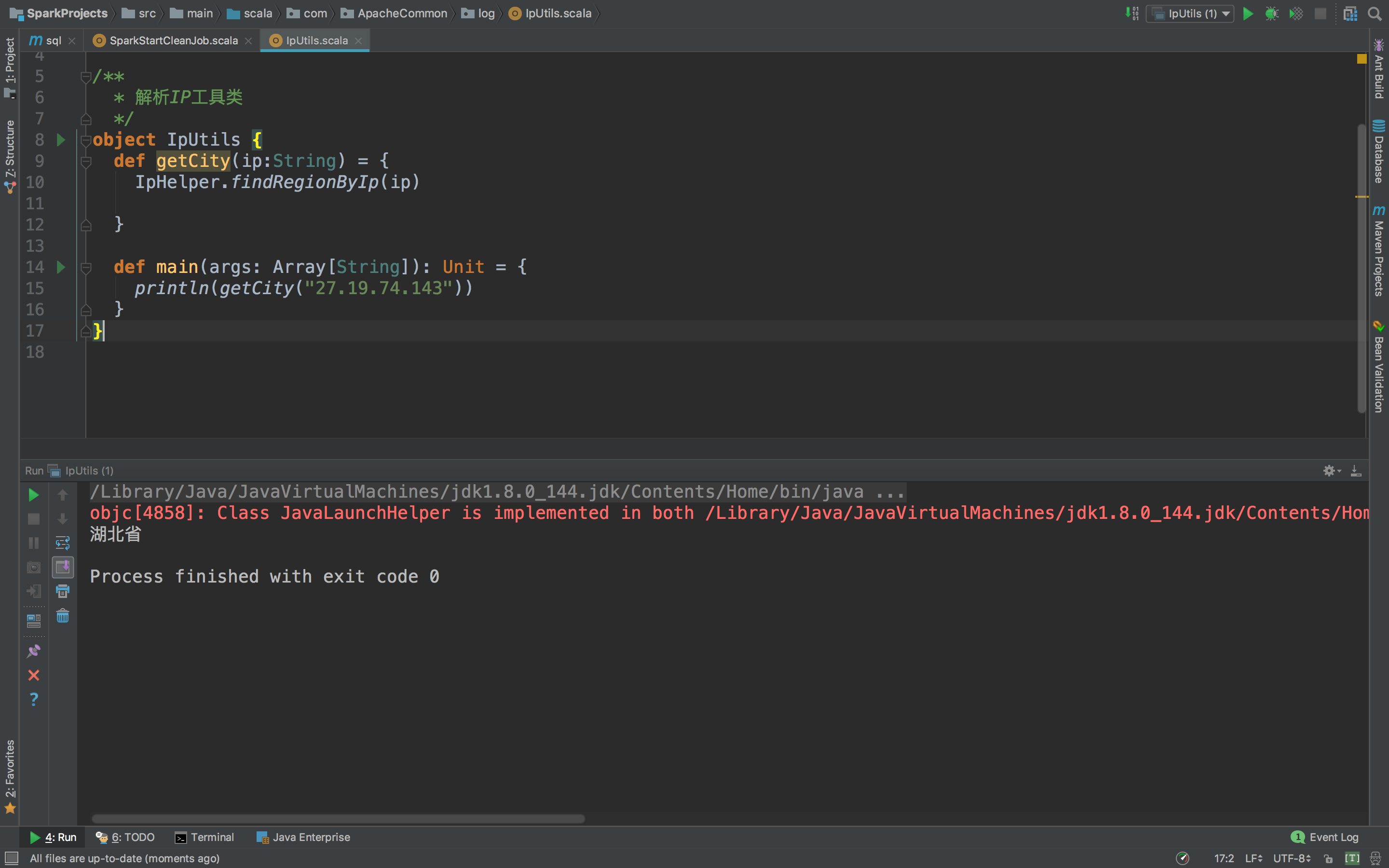
Task: Click the Run console horizontal scrollbar
Action: coord(338,819)
